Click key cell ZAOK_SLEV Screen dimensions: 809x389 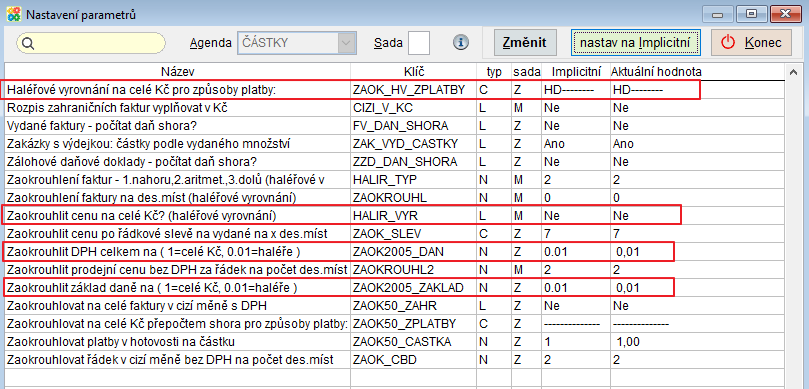tap(414, 234)
